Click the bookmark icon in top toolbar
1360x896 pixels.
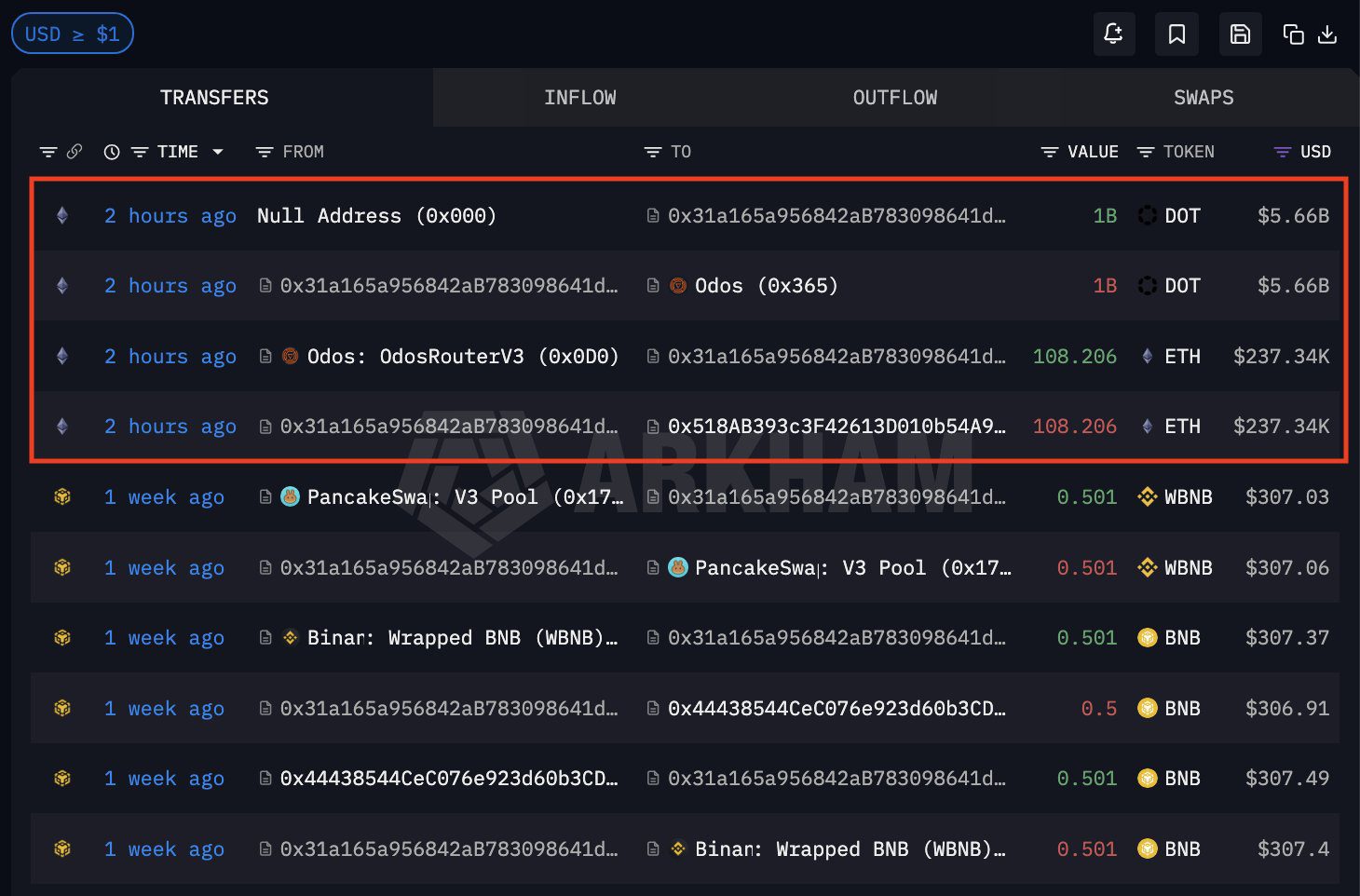1176,34
